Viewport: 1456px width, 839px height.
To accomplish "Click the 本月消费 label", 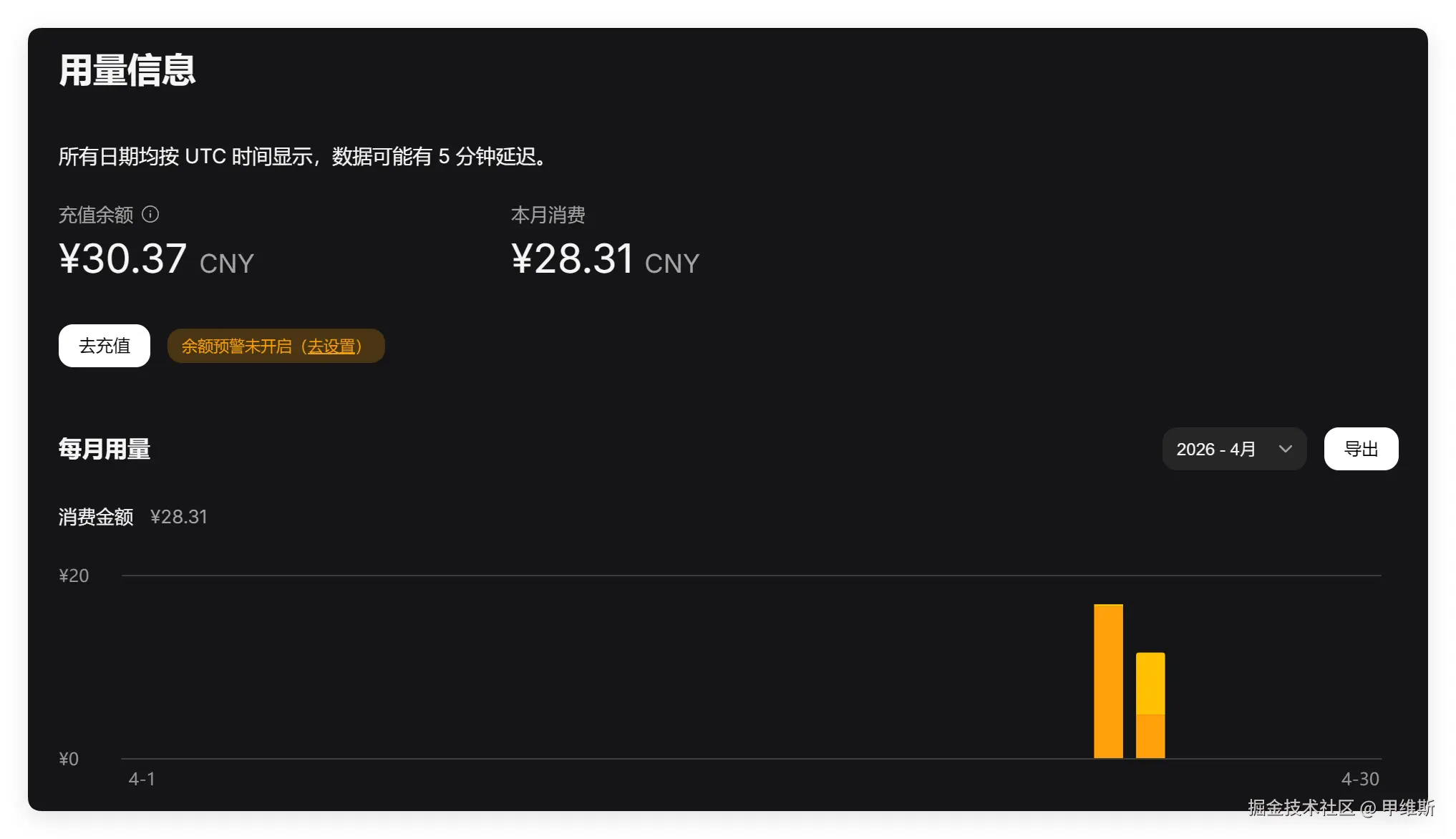I will click(548, 215).
